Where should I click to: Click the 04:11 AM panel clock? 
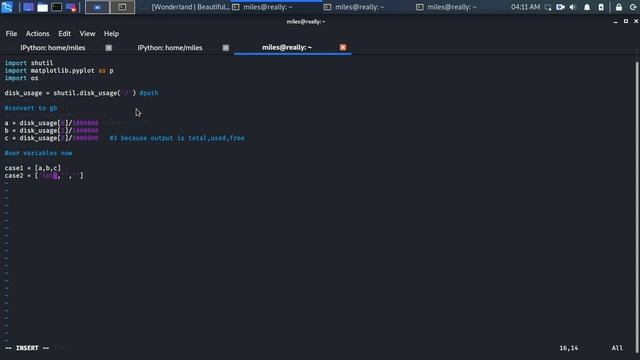(525, 7)
